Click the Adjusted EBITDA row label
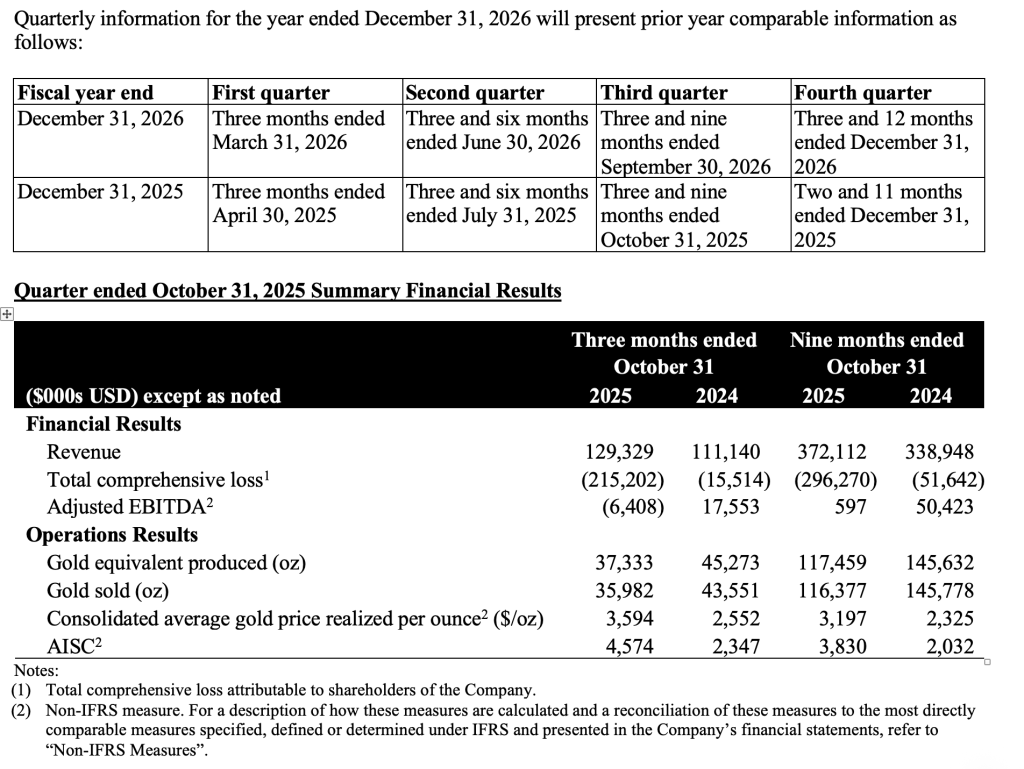 point(130,507)
